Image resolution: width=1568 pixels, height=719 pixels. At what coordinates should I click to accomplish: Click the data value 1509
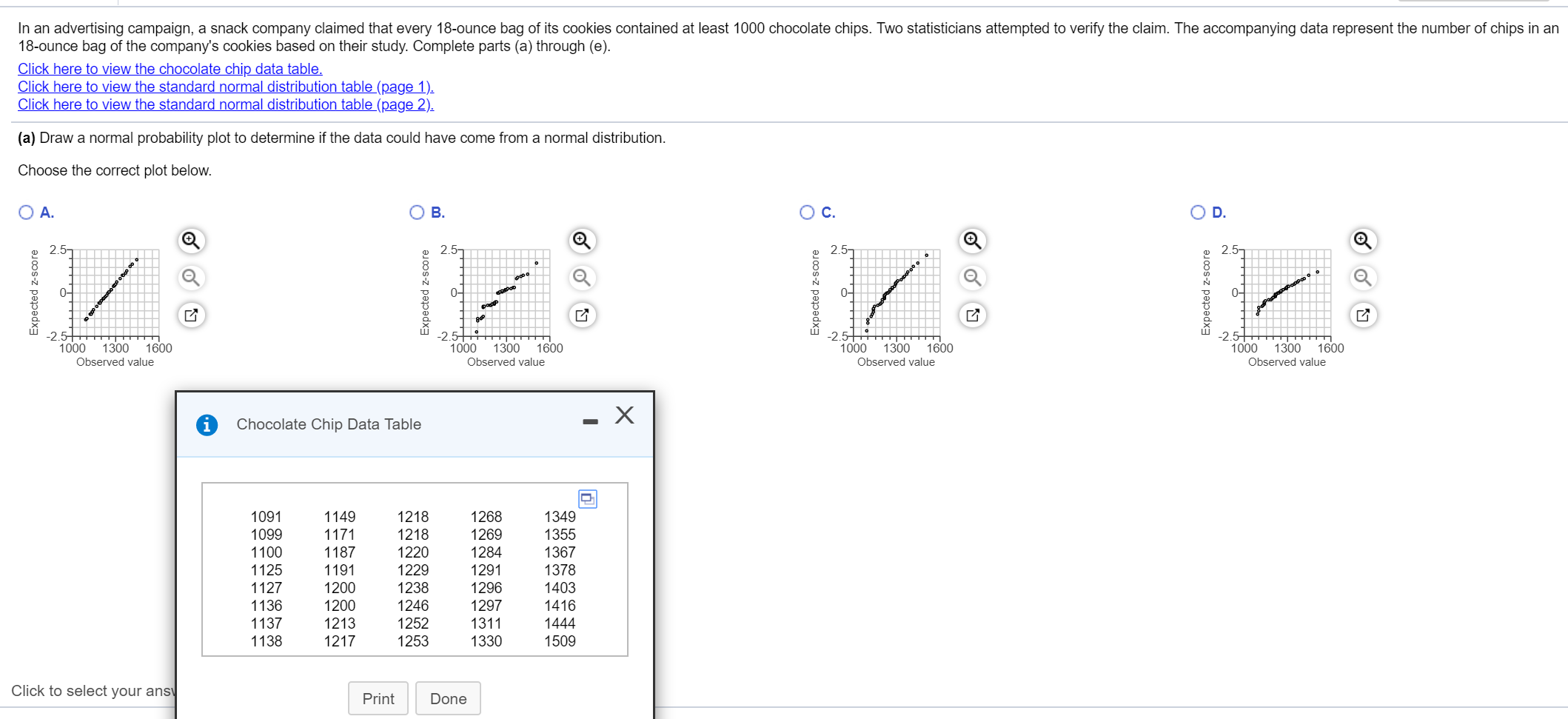(560, 641)
